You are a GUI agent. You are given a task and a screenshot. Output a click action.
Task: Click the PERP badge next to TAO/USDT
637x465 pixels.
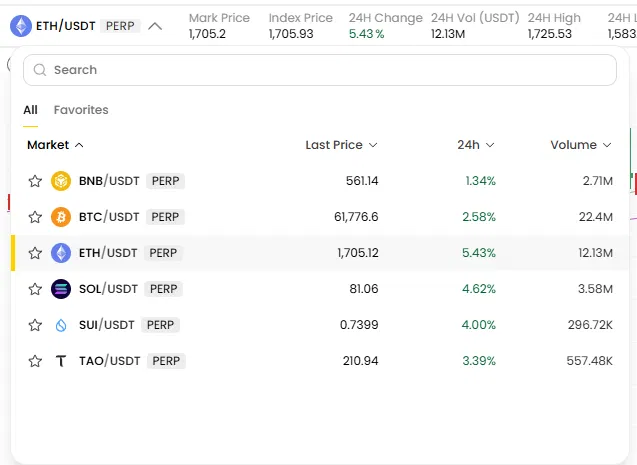166,361
